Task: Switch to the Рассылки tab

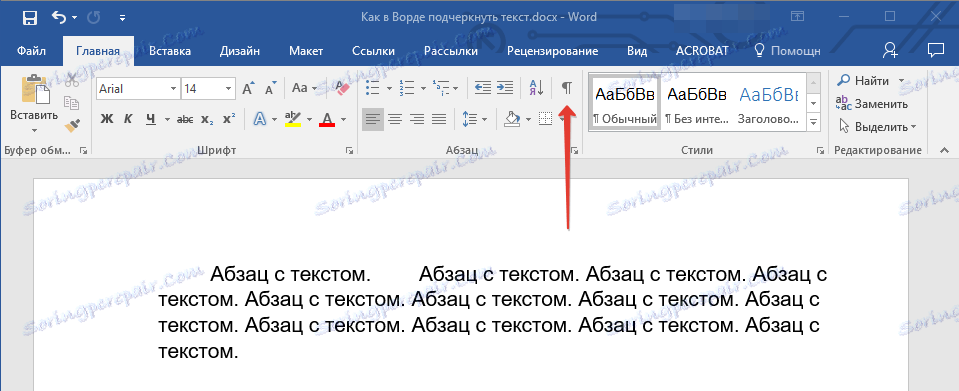Action: (x=451, y=51)
